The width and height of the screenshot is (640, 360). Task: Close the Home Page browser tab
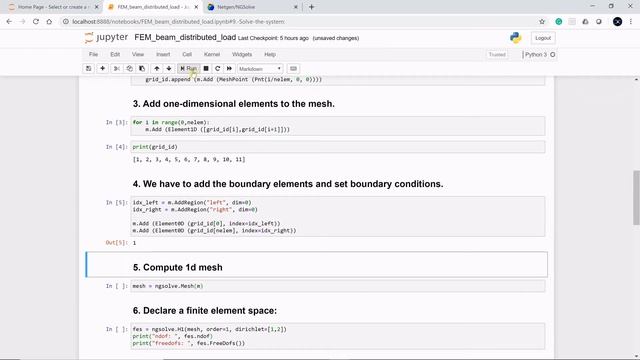tap(97, 7)
